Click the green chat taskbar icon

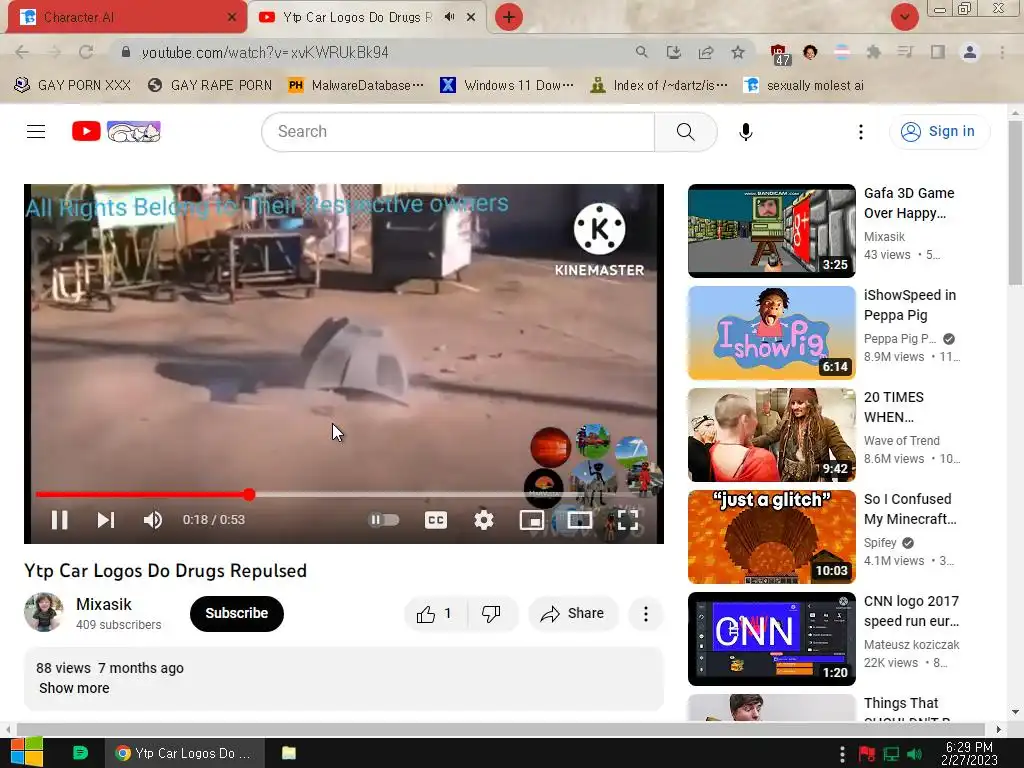click(80, 753)
